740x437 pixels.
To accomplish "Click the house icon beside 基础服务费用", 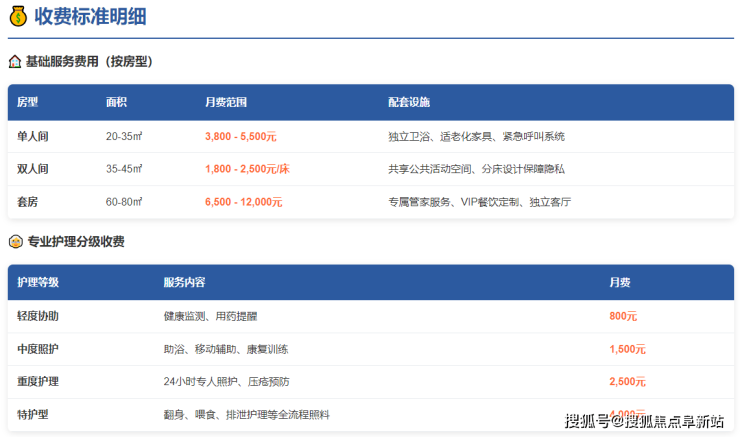I will click(15, 62).
